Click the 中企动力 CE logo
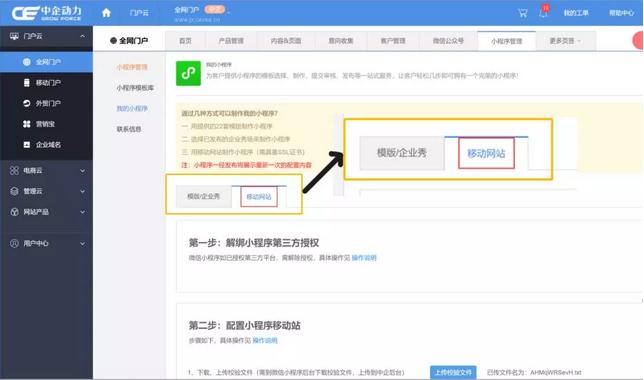The width and height of the screenshot is (644, 380). coord(47,13)
